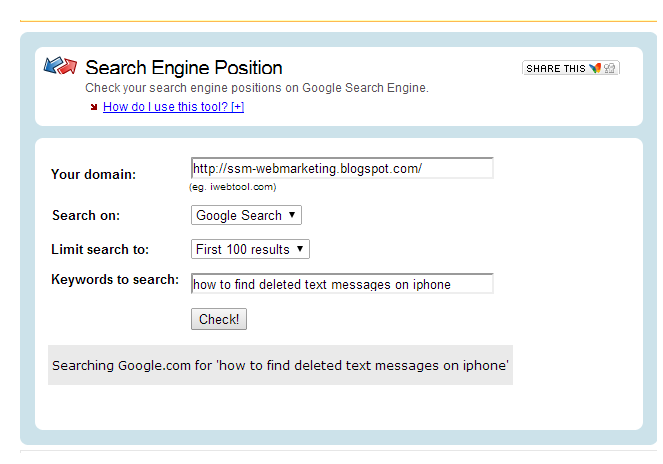Screen dimensions: 663x464
Task: Click the down arrow on First 100 results dropdown
Action: click(300, 249)
